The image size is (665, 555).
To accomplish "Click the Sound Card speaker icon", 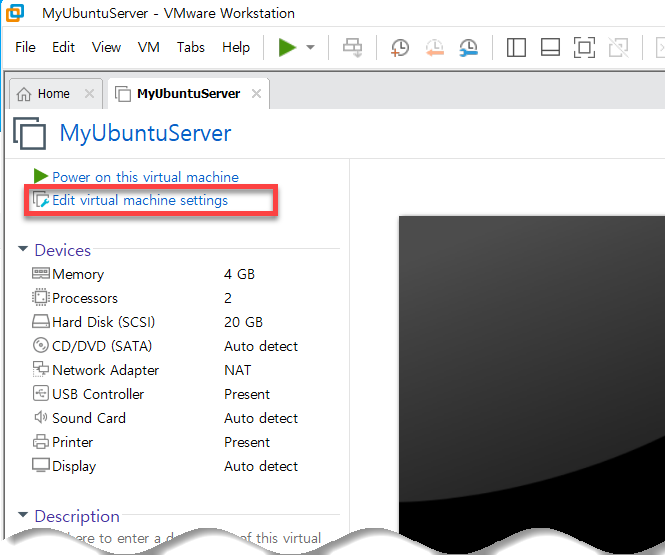I will pos(41,417).
